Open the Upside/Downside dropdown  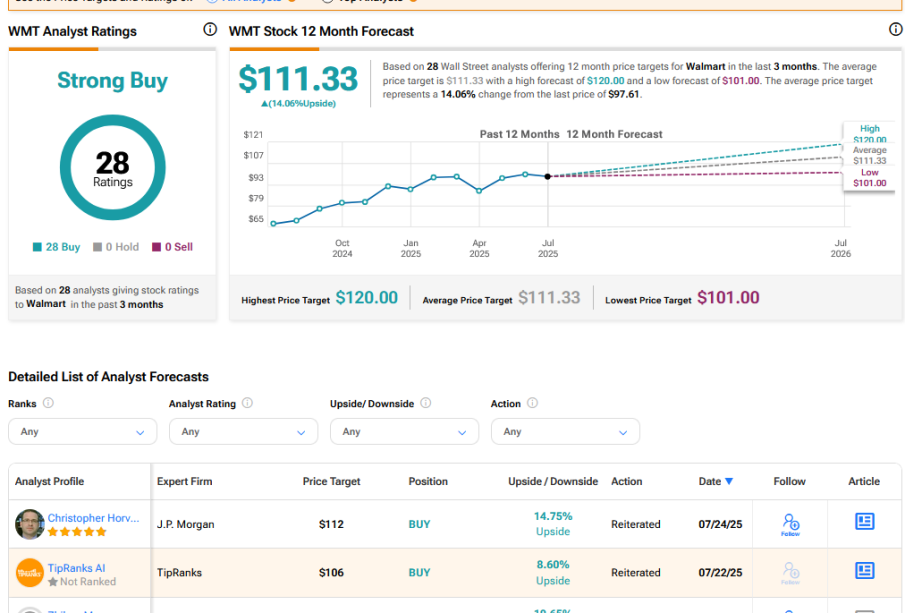tap(404, 432)
